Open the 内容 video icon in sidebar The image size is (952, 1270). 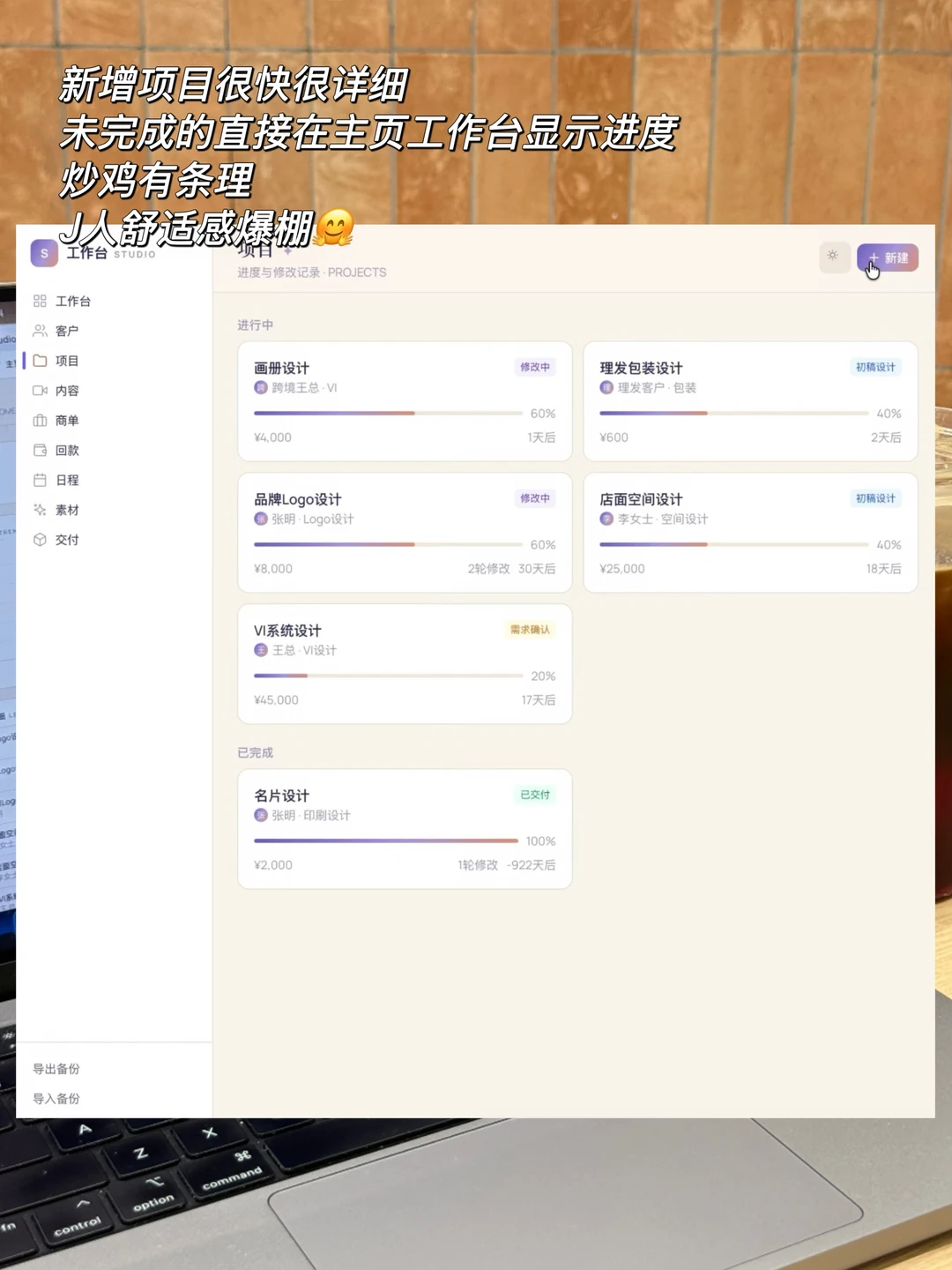pos(40,391)
